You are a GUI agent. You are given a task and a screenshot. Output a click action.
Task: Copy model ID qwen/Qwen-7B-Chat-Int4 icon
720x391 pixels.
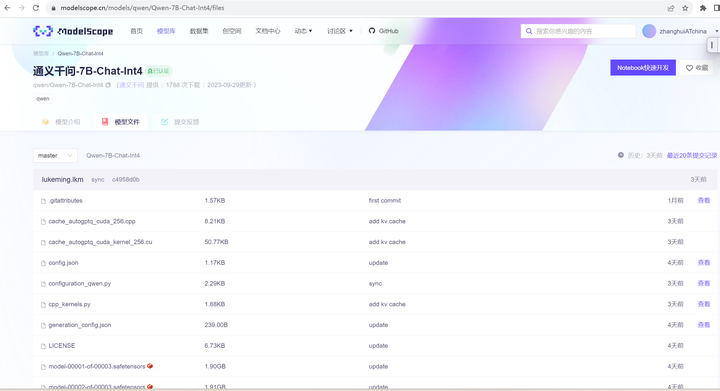[x=108, y=85]
